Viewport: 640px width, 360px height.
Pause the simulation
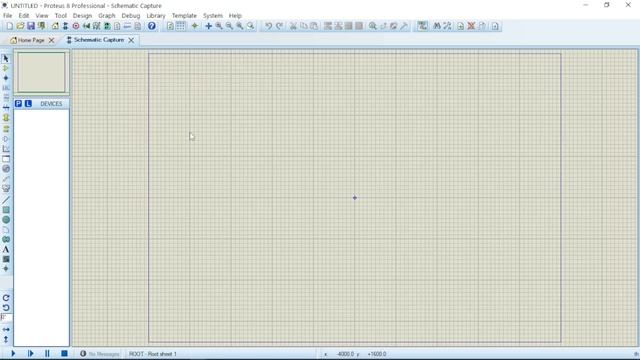47,353
